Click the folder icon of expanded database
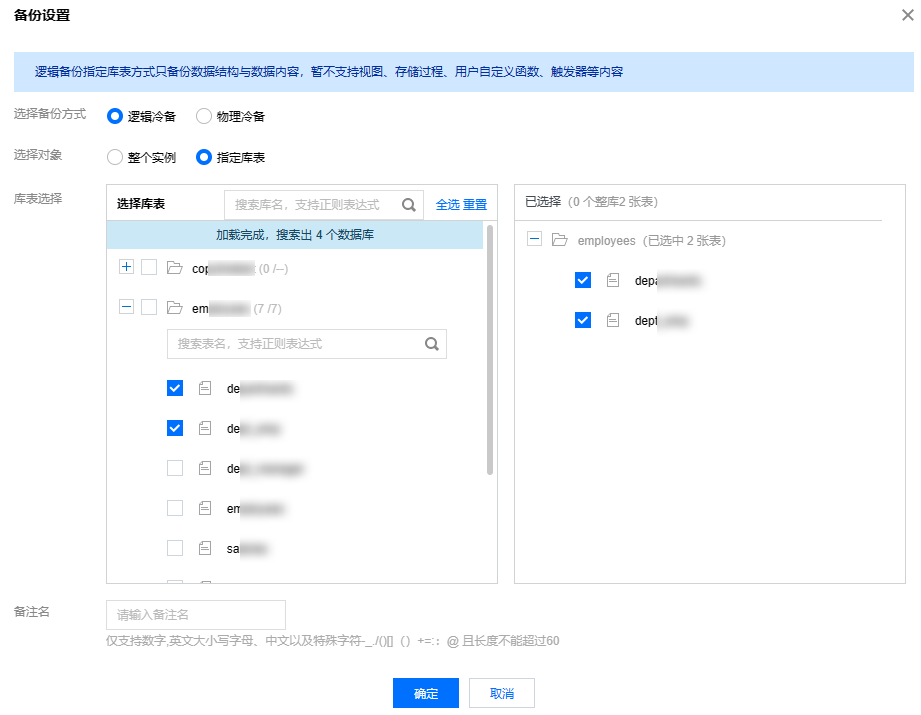The image size is (921, 715). point(175,308)
